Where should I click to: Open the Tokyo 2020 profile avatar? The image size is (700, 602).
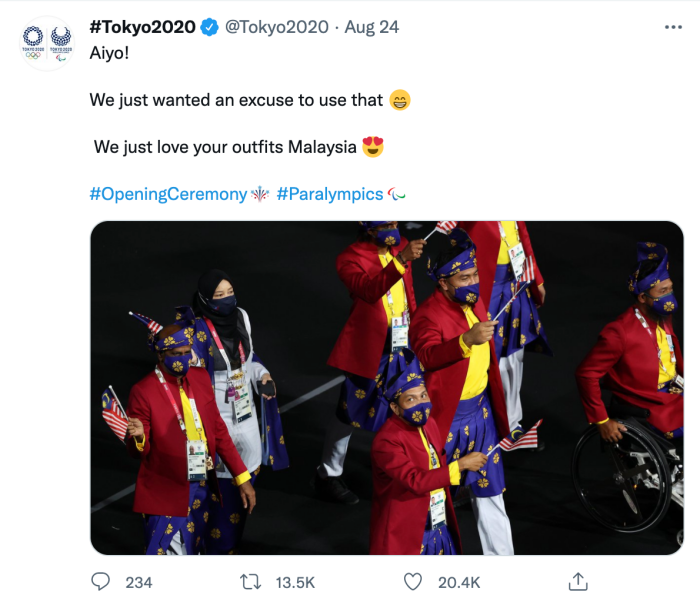point(47,43)
